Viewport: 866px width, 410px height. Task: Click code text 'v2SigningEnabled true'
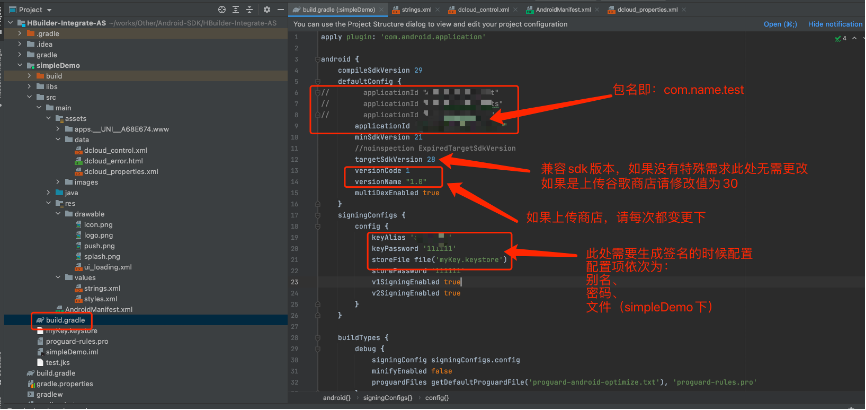[x=416, y=293]
